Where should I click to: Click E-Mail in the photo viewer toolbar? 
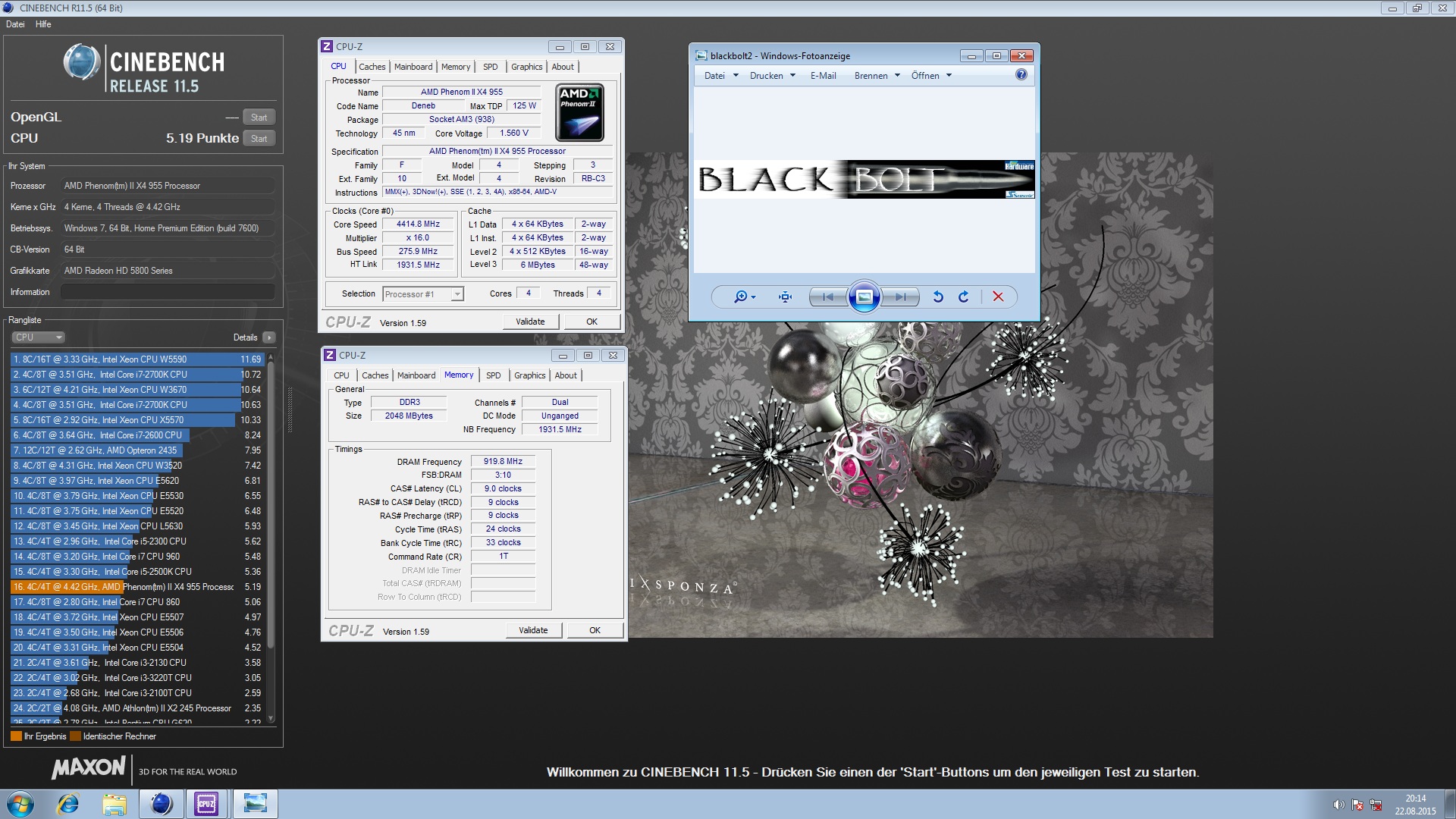[x=823, y=76]
